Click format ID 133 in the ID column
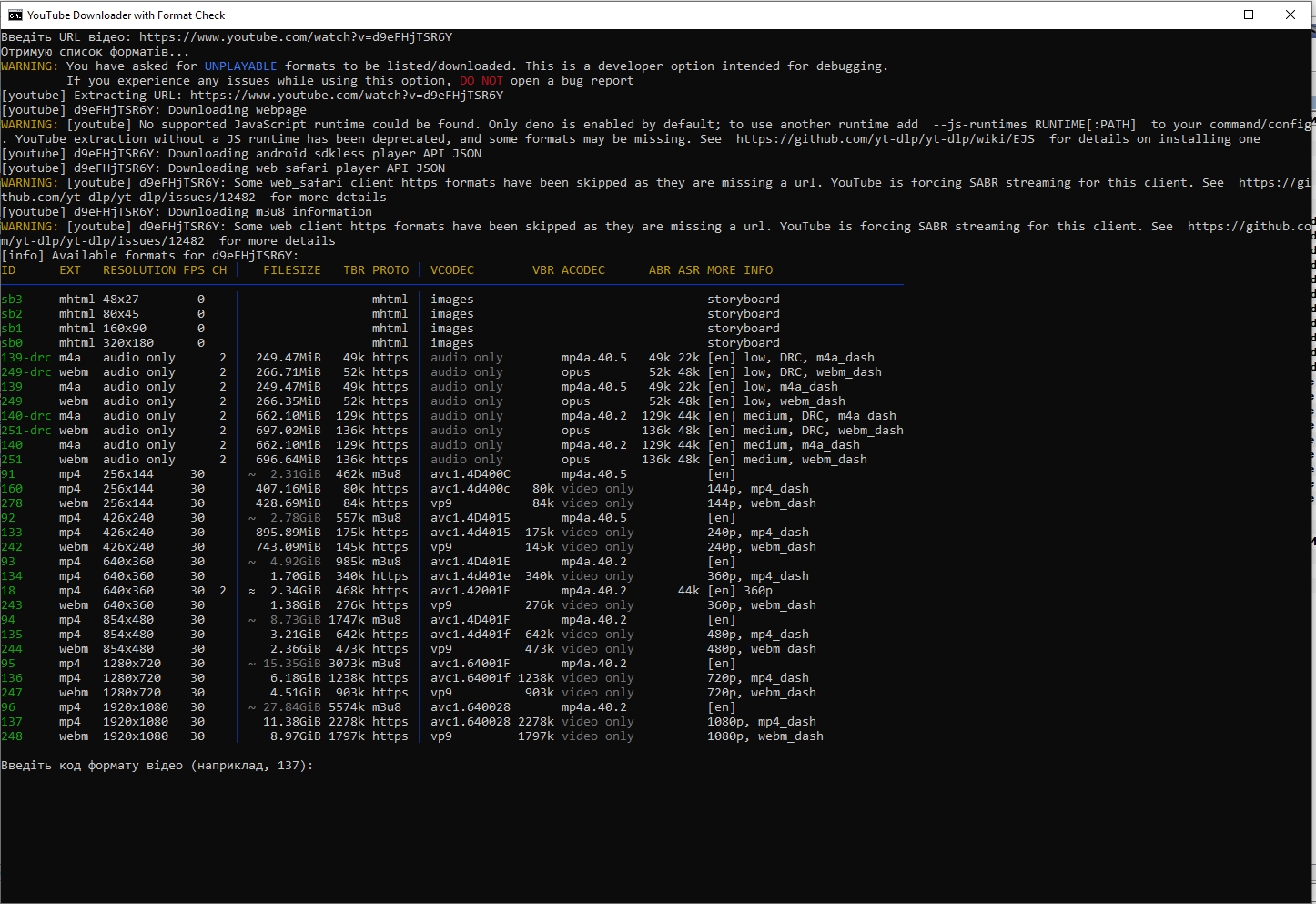Viewport: 1316px width, 904px height. tap(12, 533)
